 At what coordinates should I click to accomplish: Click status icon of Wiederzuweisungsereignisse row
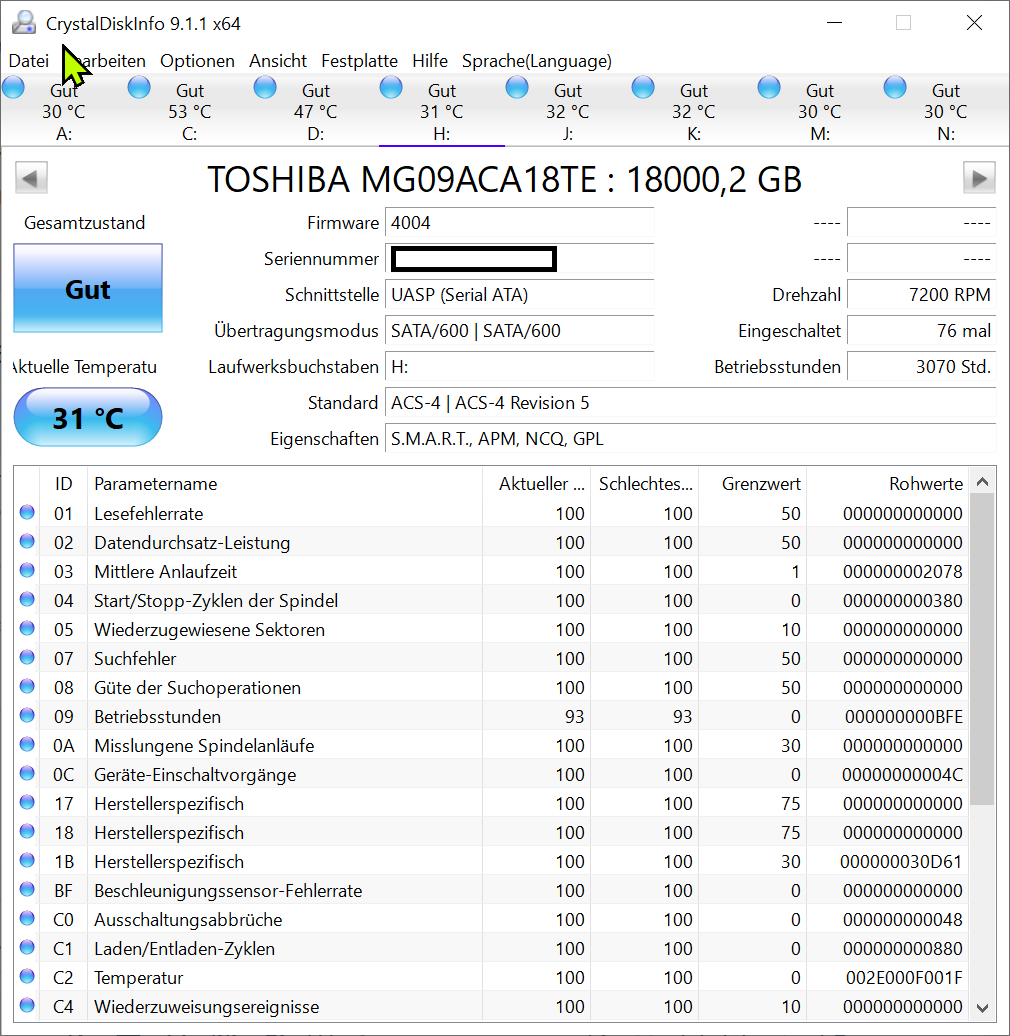point(27,1005)
